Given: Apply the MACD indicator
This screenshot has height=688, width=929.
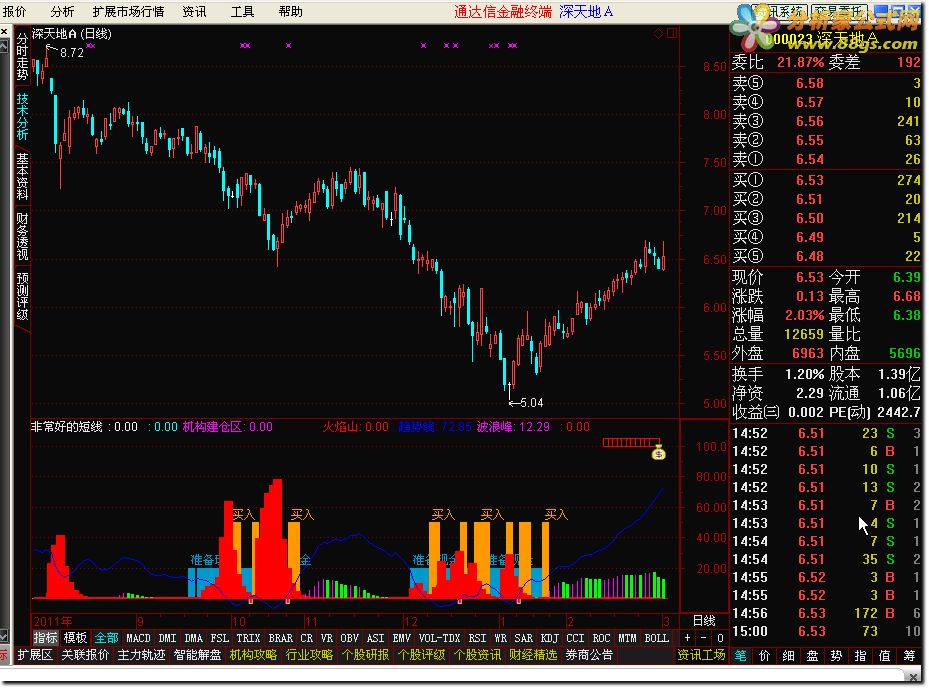Looking at the screenshot, I should click(x=138, y=638).
